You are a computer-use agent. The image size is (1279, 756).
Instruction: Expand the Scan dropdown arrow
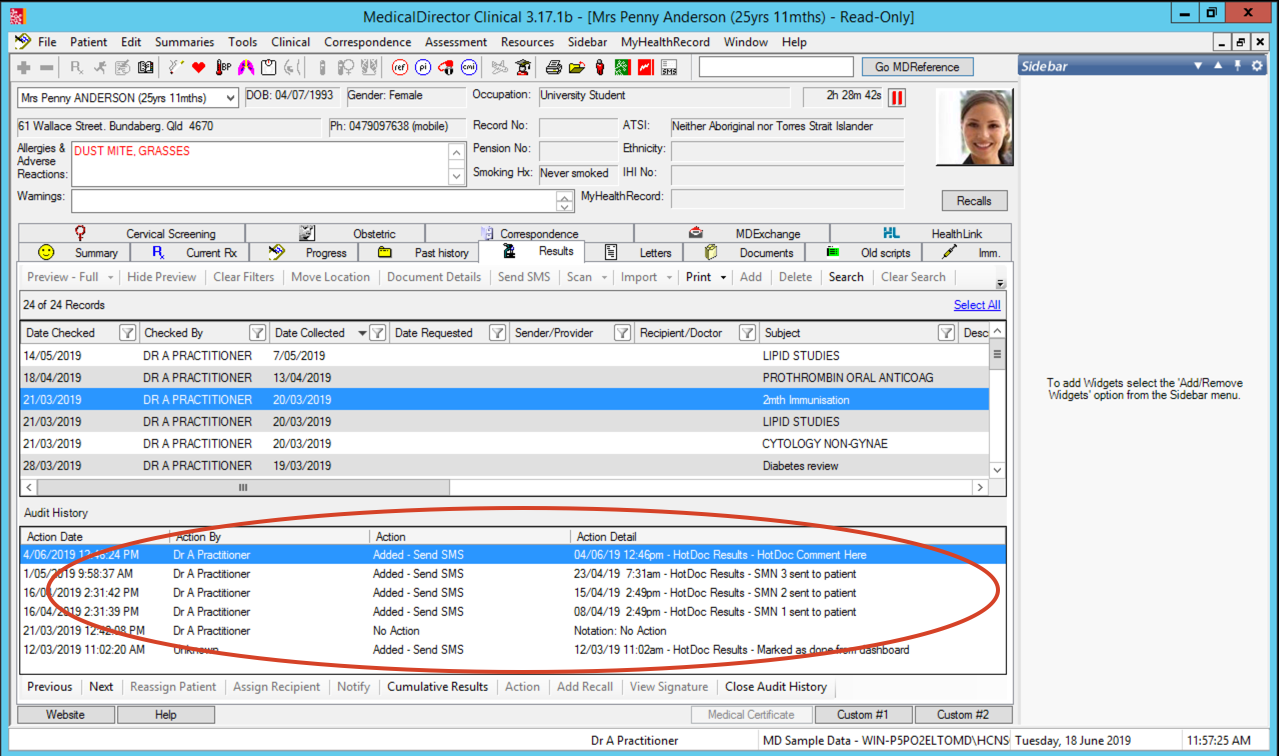(x=602, y=277)
